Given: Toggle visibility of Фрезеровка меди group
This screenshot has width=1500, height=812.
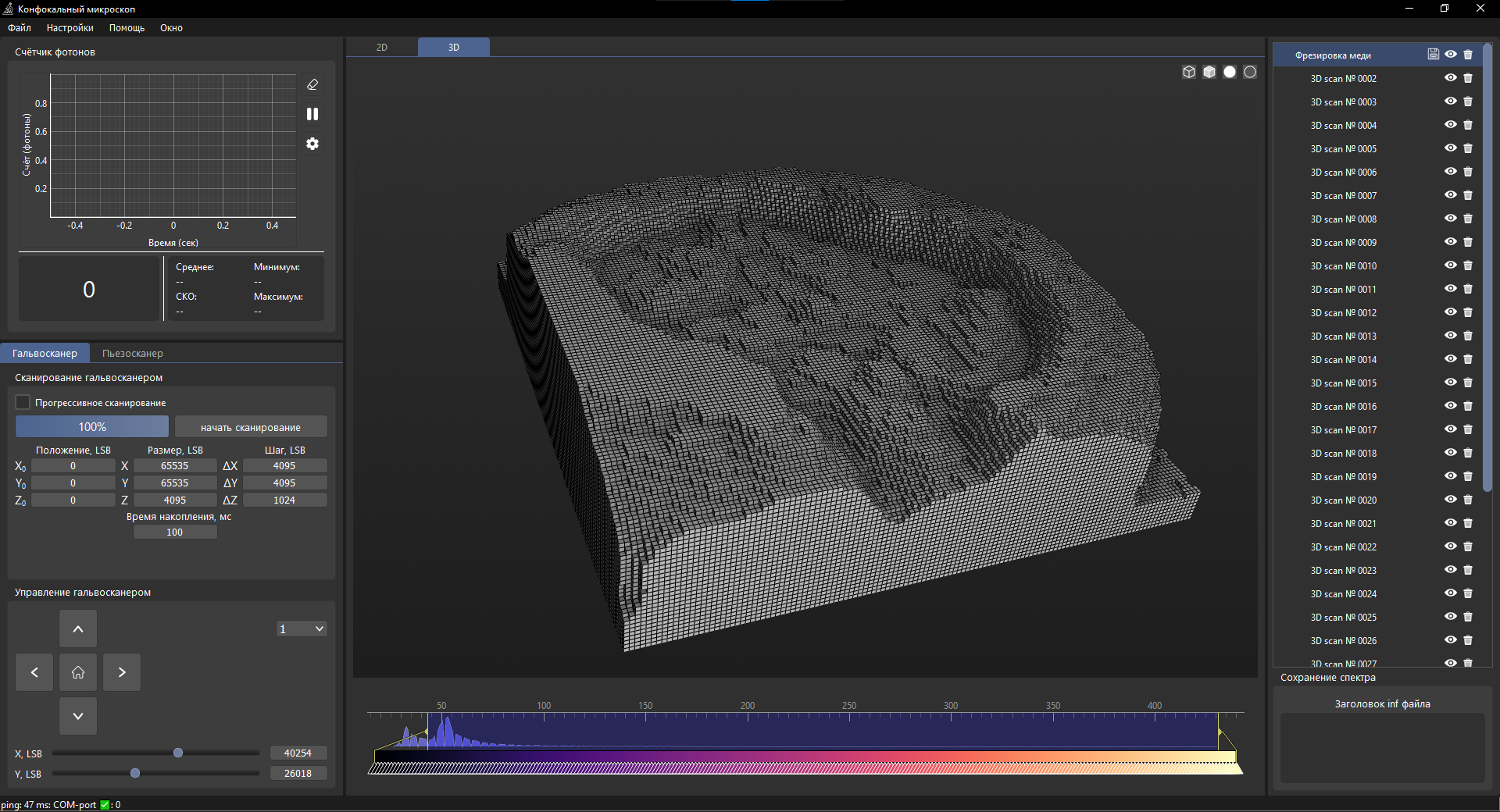Looking at the screenshot, I should click(1451, 55).
